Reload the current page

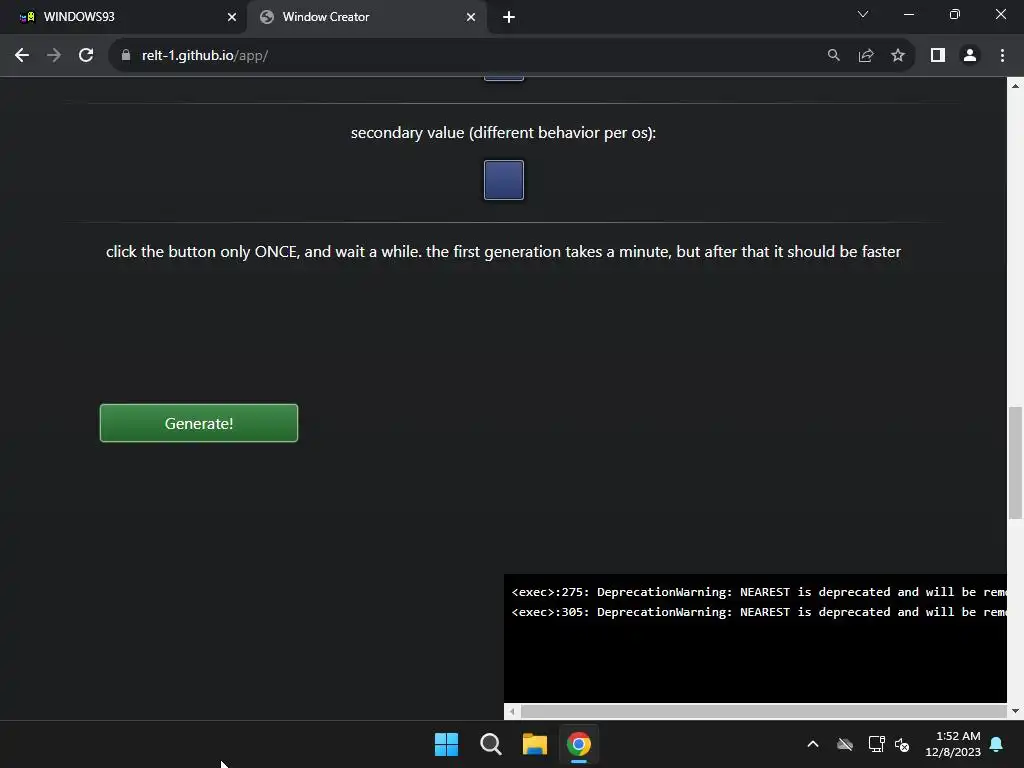[86, 56]
